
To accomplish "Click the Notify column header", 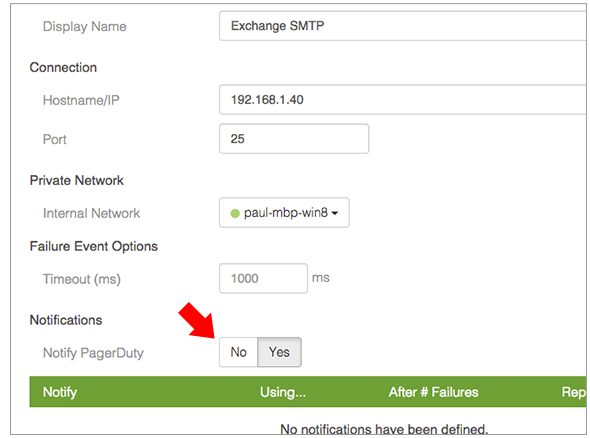I will [x=60, y=392].
